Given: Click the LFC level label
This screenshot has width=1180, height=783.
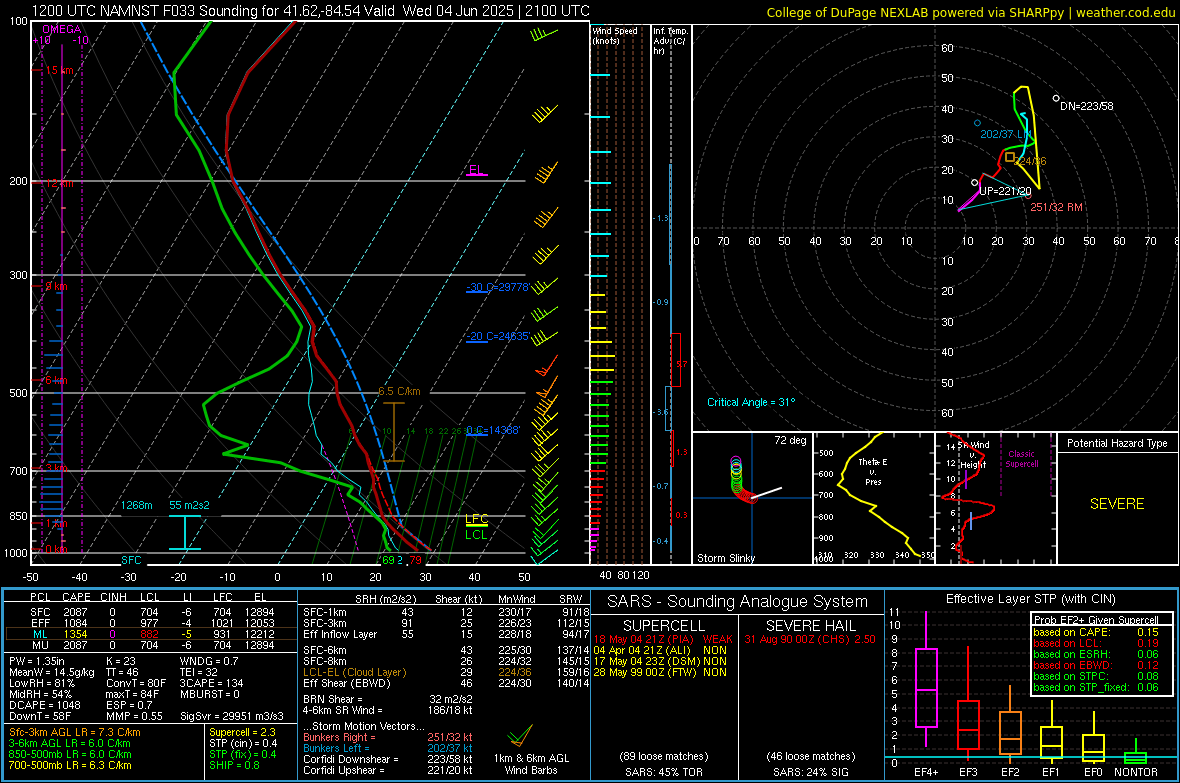Looking at the screenshot, I should [x=476, y=519].
